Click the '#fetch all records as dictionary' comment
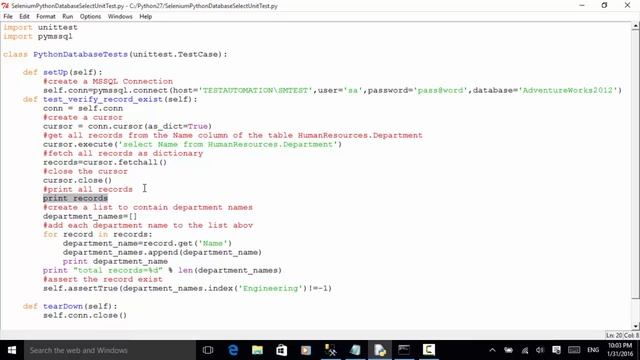 [123, 153]
